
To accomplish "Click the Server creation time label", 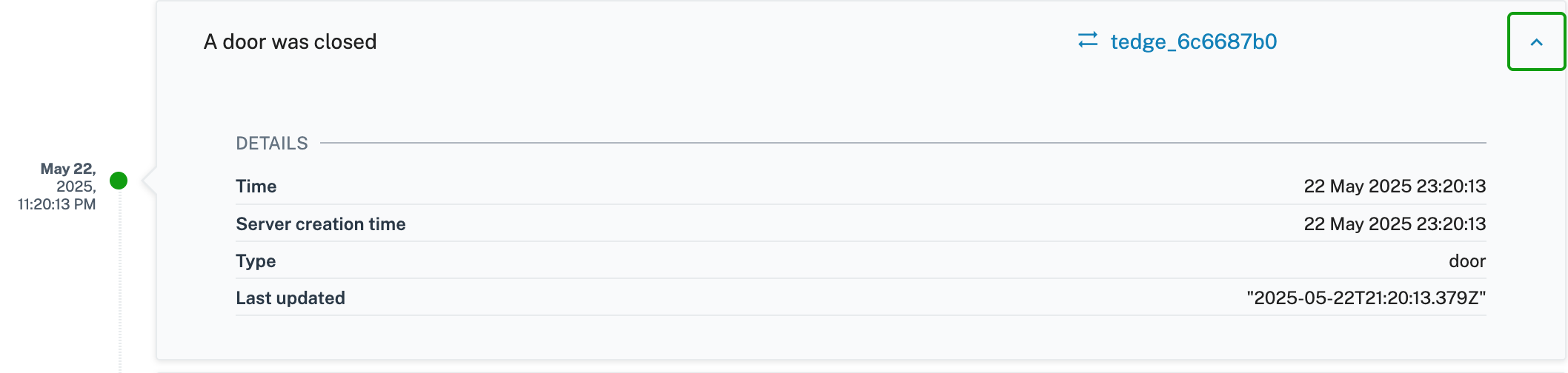I will point(321,224).
